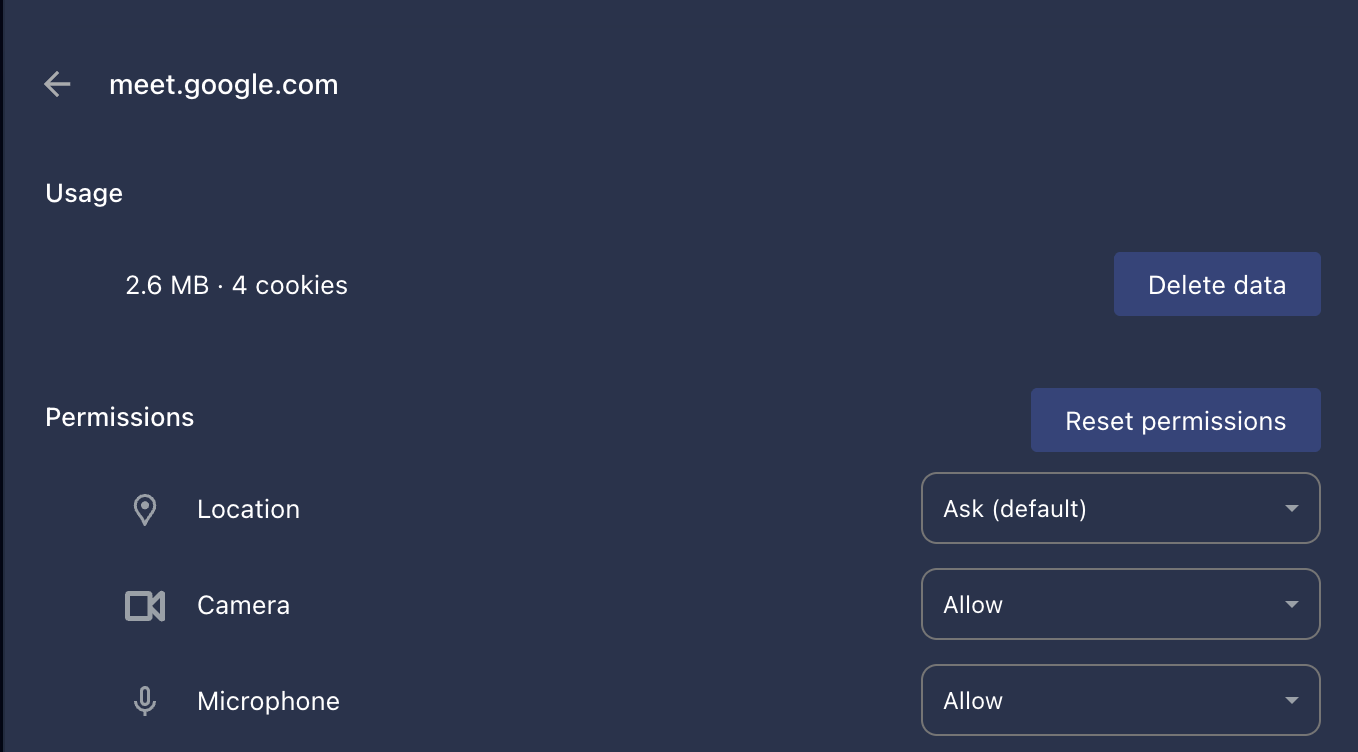1358x752 pixels.
Task: Click the dropdown arrow on Camera setting
Action: [x=1293, y=605]
